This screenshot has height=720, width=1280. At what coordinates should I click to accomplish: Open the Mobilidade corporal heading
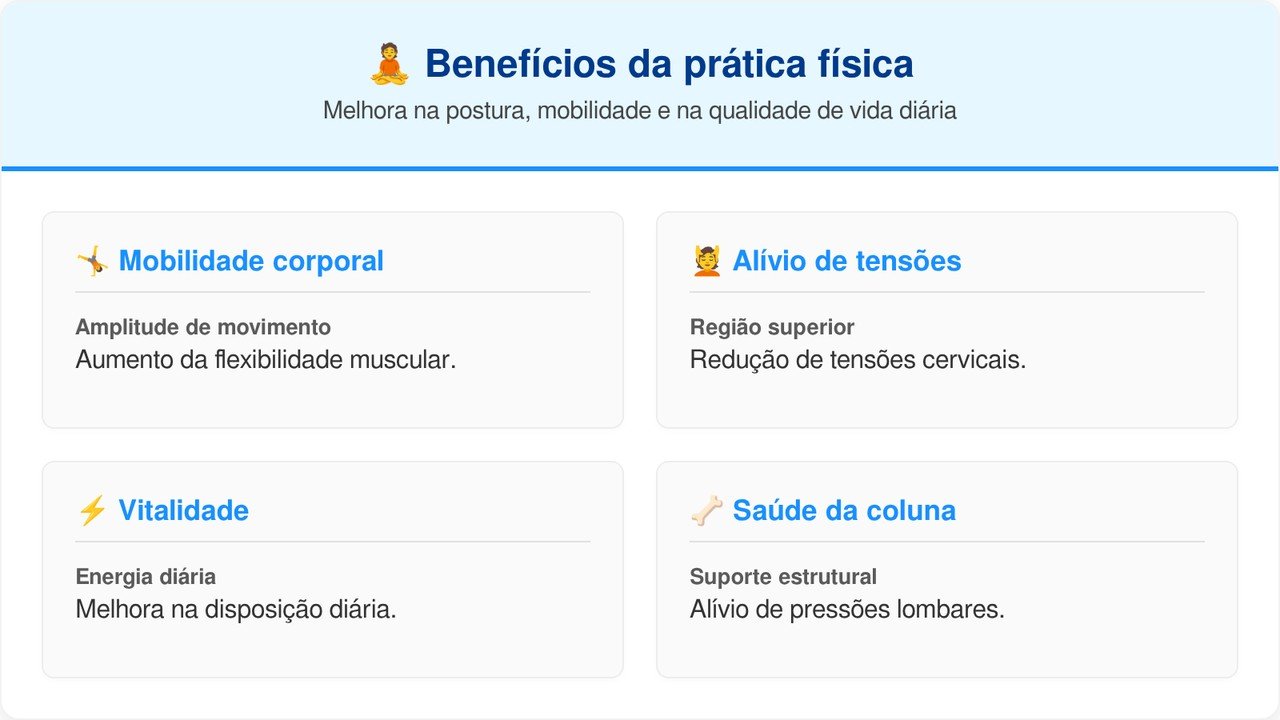point(251,262)
